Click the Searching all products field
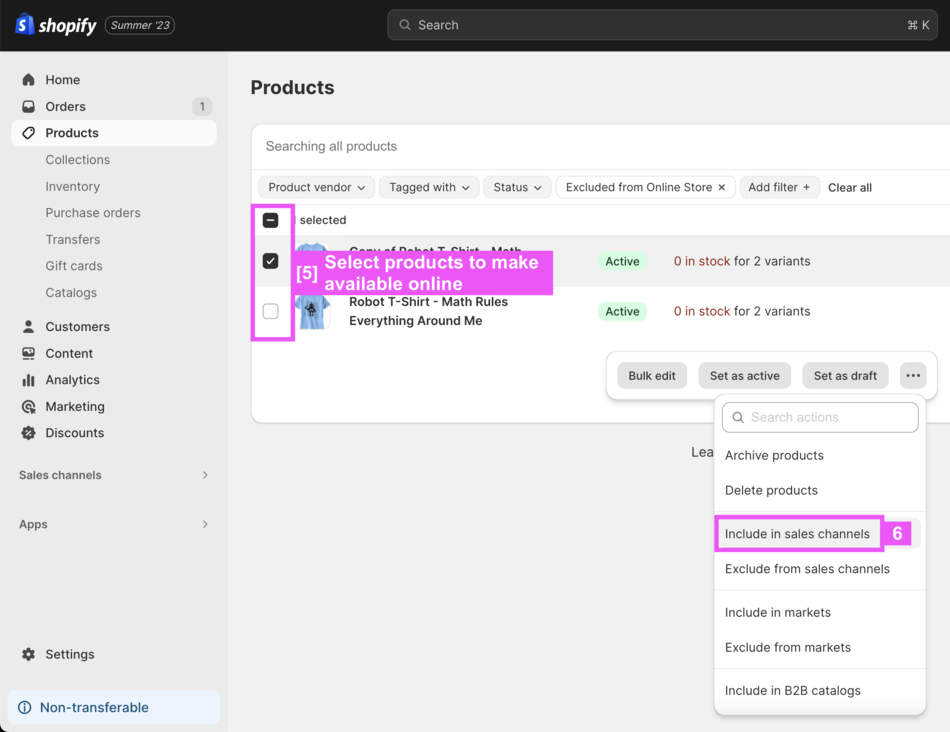 click(x=601, y=147)
